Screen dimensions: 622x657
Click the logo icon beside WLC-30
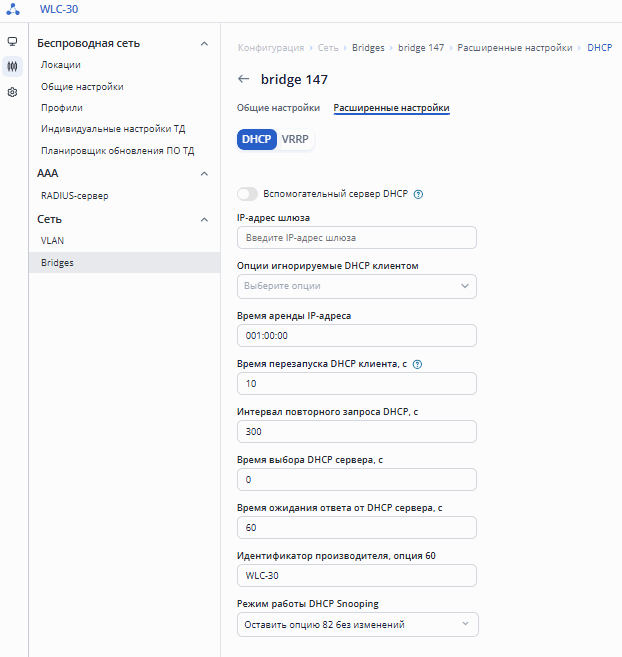pos(12,10)
